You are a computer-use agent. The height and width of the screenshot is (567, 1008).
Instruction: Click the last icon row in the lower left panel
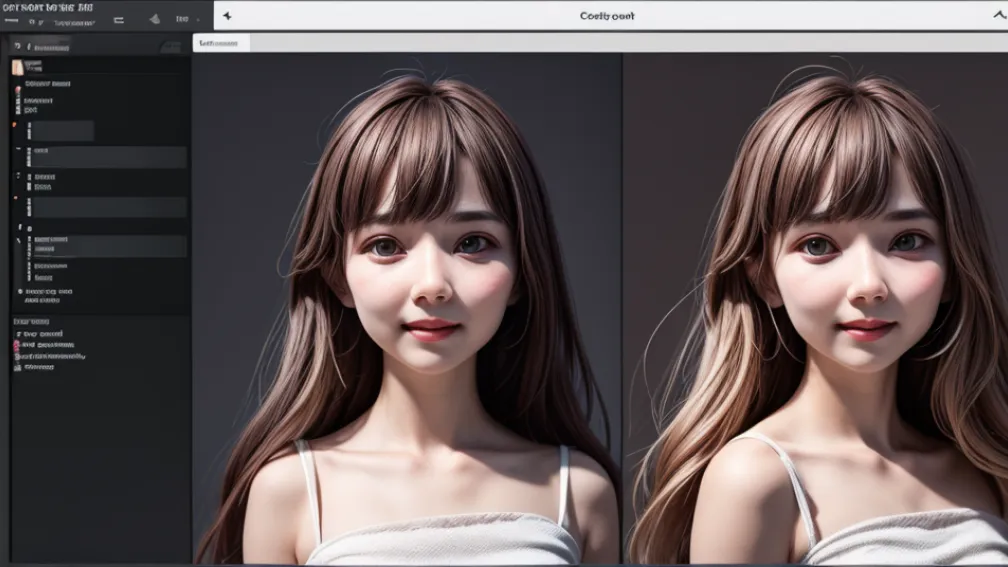[x=34, y=367]
